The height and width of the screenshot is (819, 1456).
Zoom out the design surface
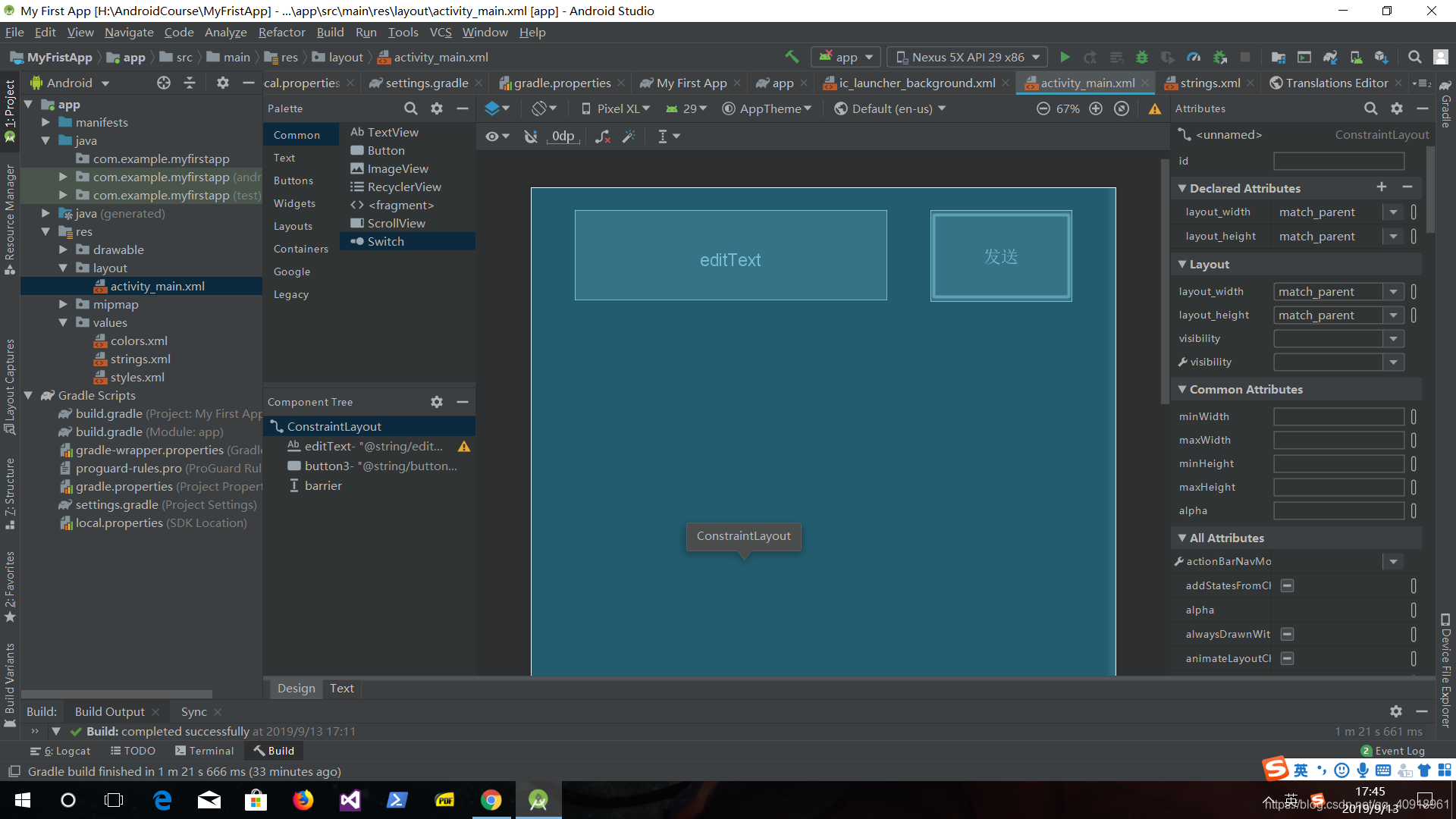tap(1043, 108)
